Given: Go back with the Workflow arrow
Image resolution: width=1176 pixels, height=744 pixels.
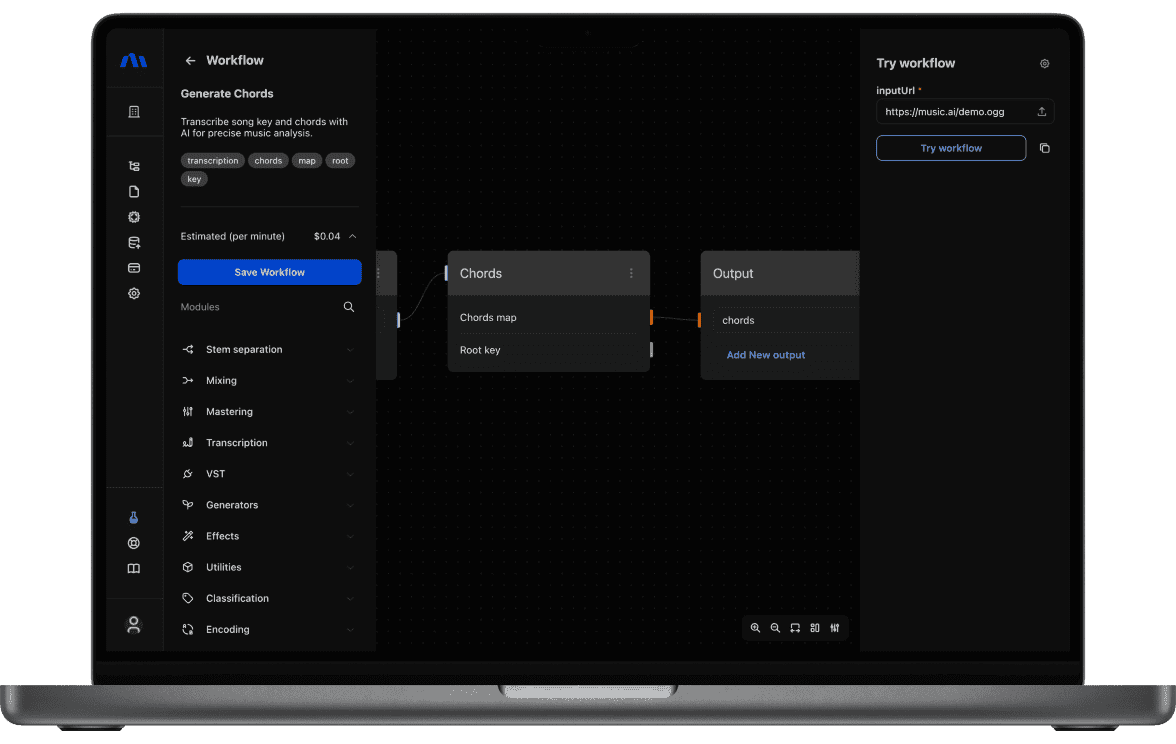Looking at the screenshot, I should coord(190,61).
